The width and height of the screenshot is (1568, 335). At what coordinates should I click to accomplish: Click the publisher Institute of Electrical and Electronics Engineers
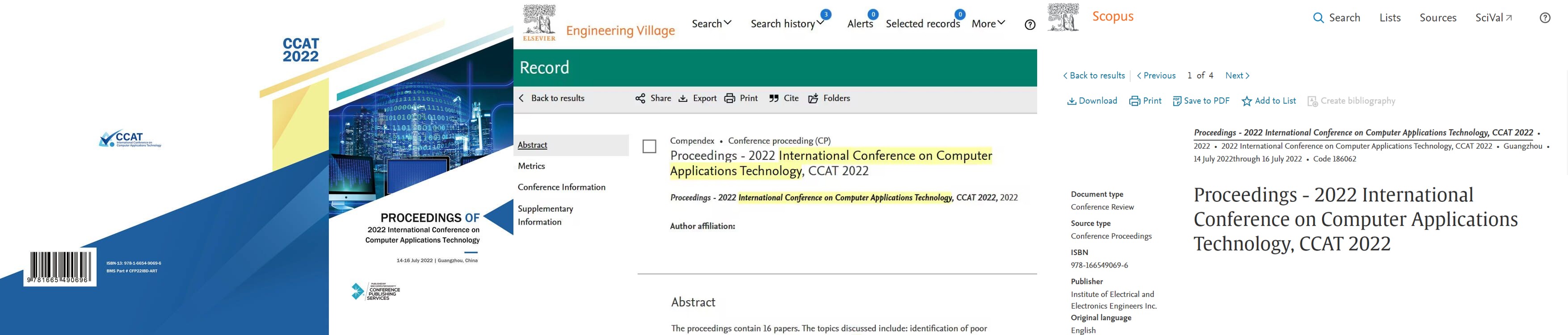coord(1113,300)
